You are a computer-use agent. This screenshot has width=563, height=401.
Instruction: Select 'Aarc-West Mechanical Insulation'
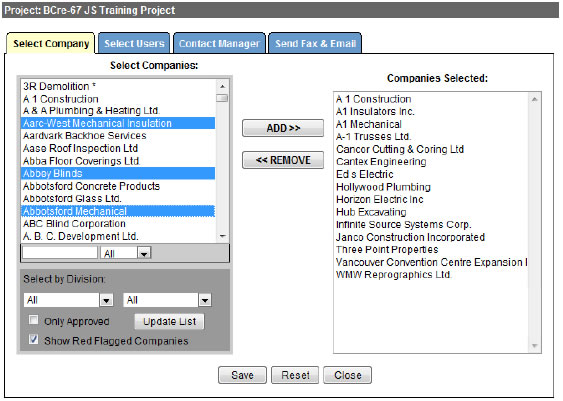118,123
